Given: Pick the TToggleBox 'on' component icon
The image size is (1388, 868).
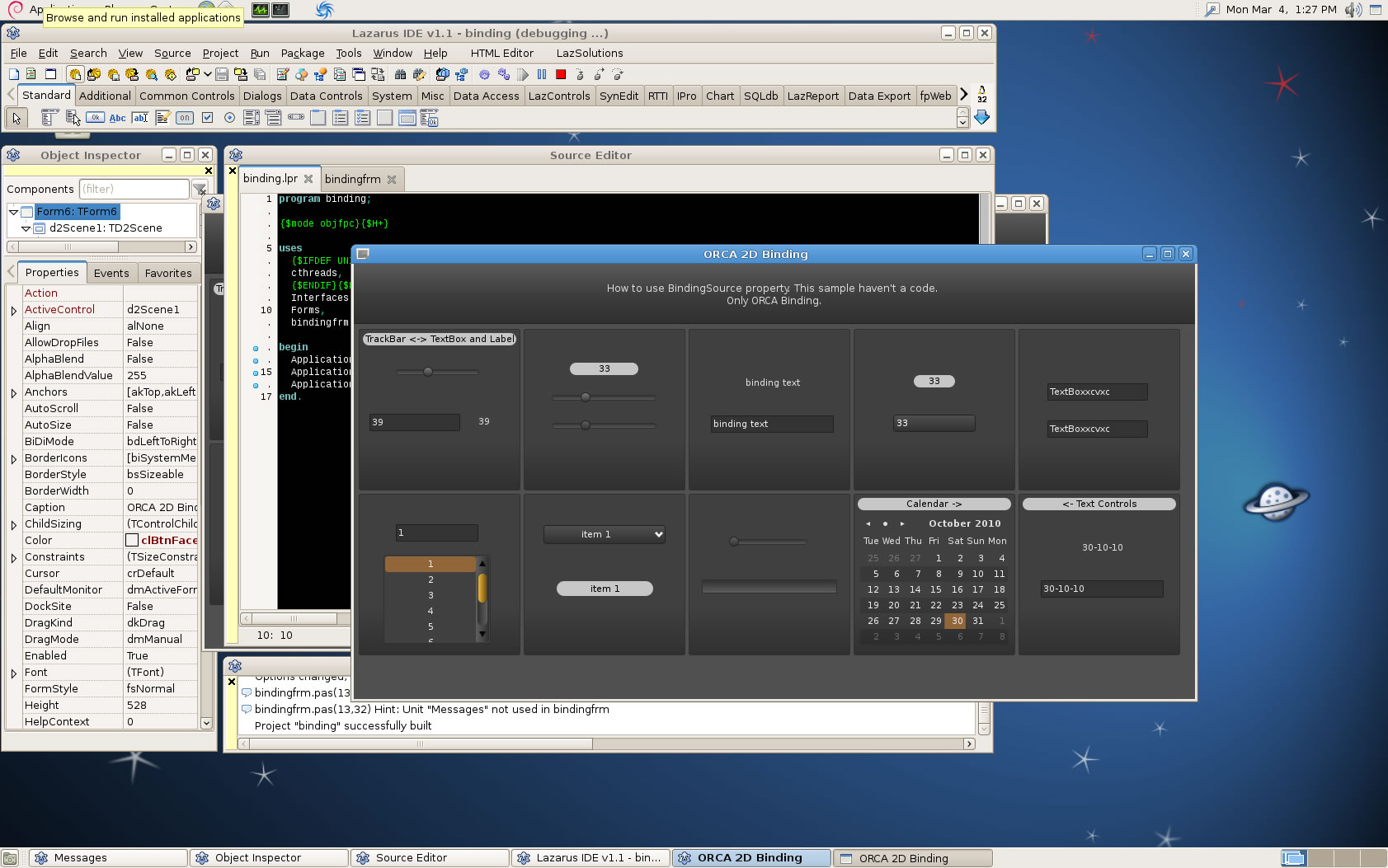Looking at the screenshot, I should tap(185, 118).
